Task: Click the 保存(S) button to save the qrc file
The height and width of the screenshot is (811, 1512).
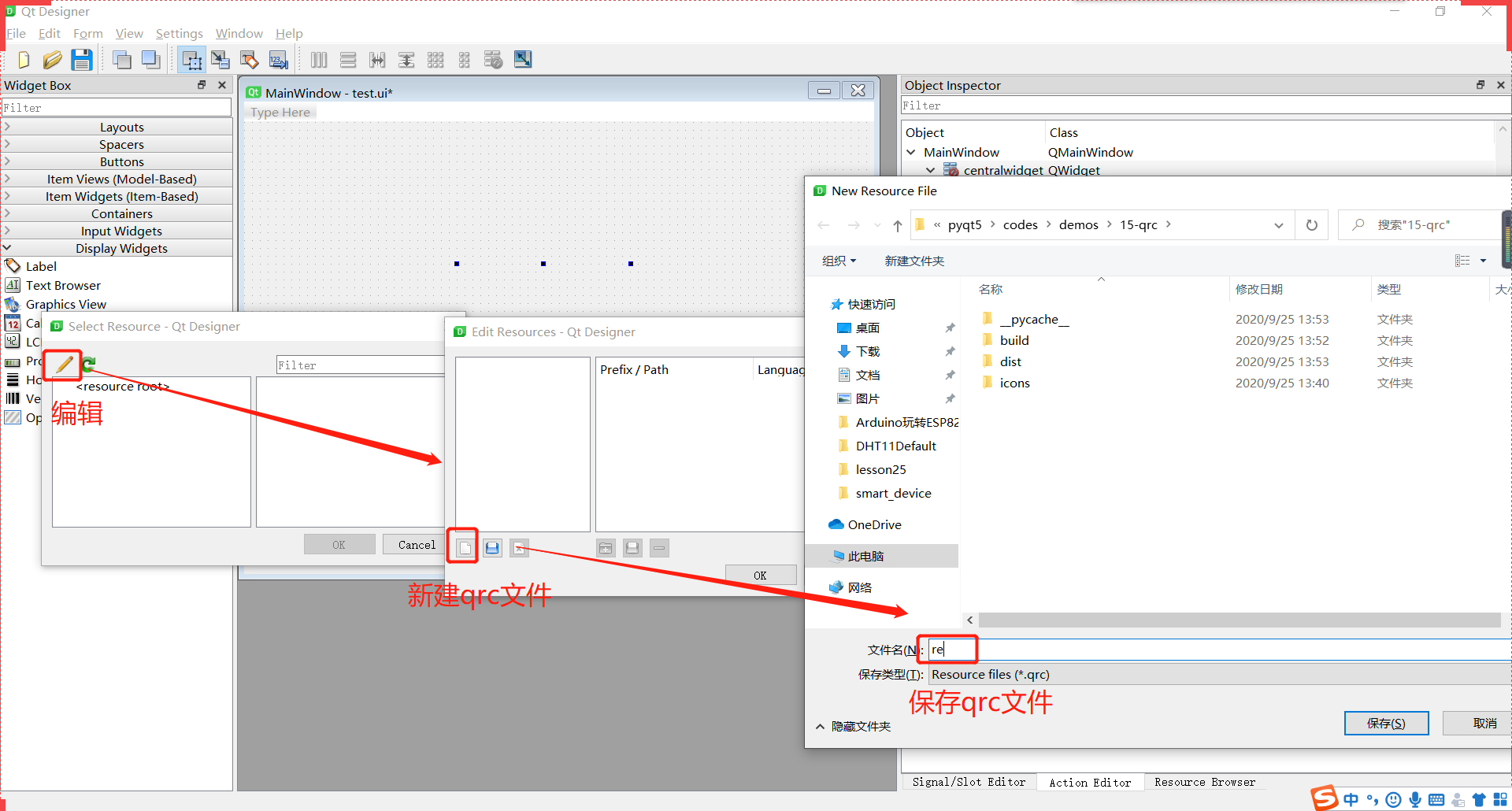Action: pyautogui.click(x=1386, y=723)
